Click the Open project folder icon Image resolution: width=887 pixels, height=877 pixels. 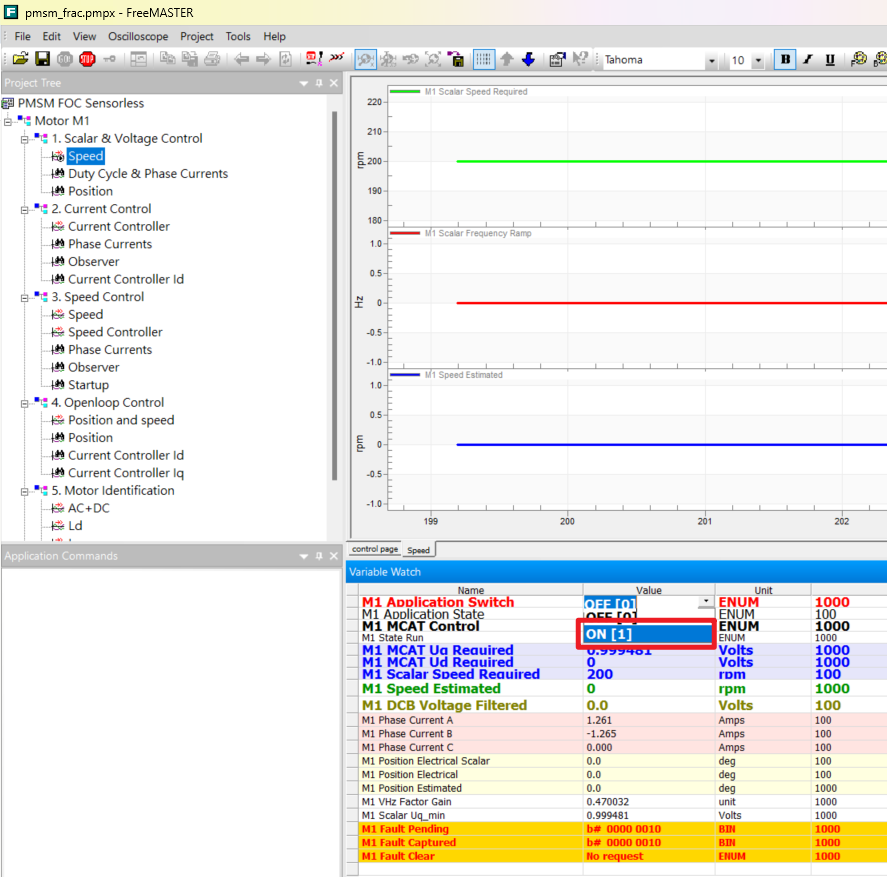(20, 60)
